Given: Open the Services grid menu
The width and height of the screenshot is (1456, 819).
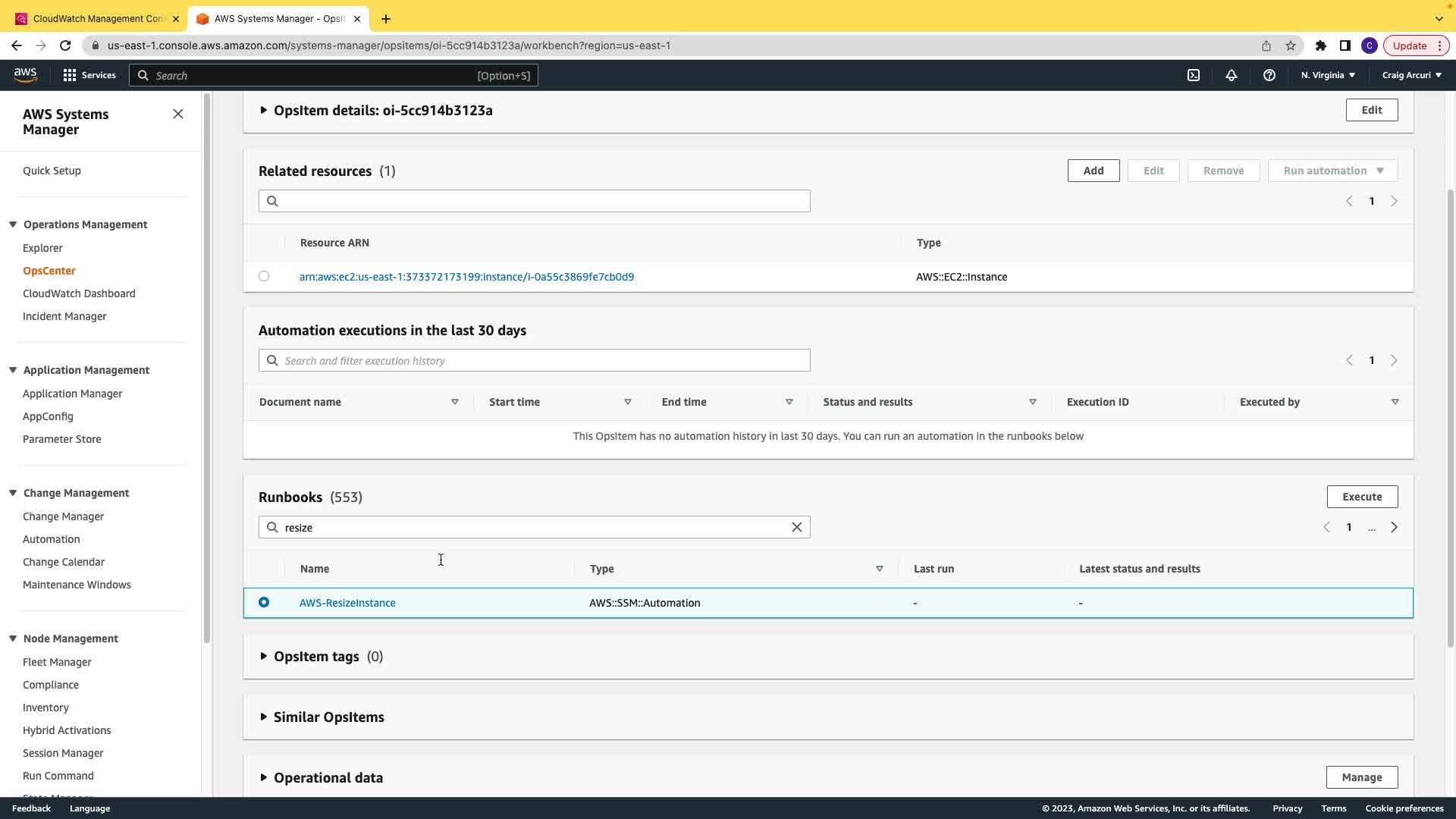Looking at the screenshot, I should [x=89, y=75].
